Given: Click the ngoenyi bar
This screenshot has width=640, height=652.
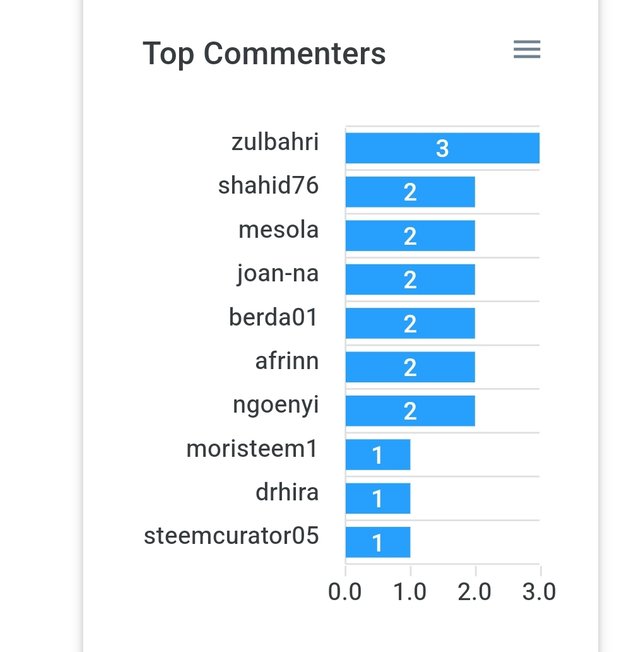Looking at the screenshot, I should (410, 411).
